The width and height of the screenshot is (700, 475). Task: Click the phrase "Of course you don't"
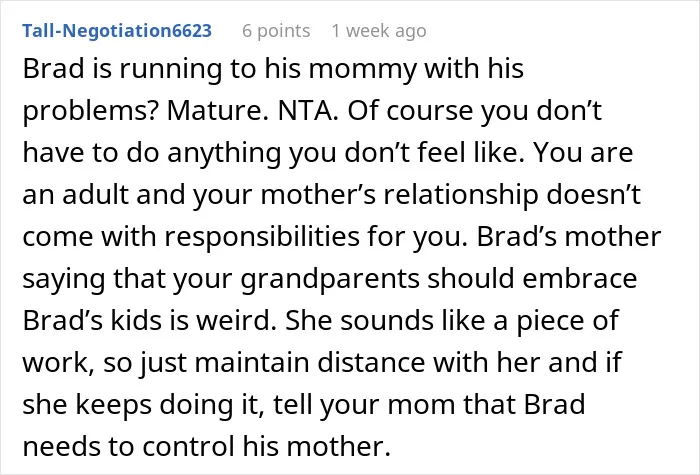(x=475, y=111)
